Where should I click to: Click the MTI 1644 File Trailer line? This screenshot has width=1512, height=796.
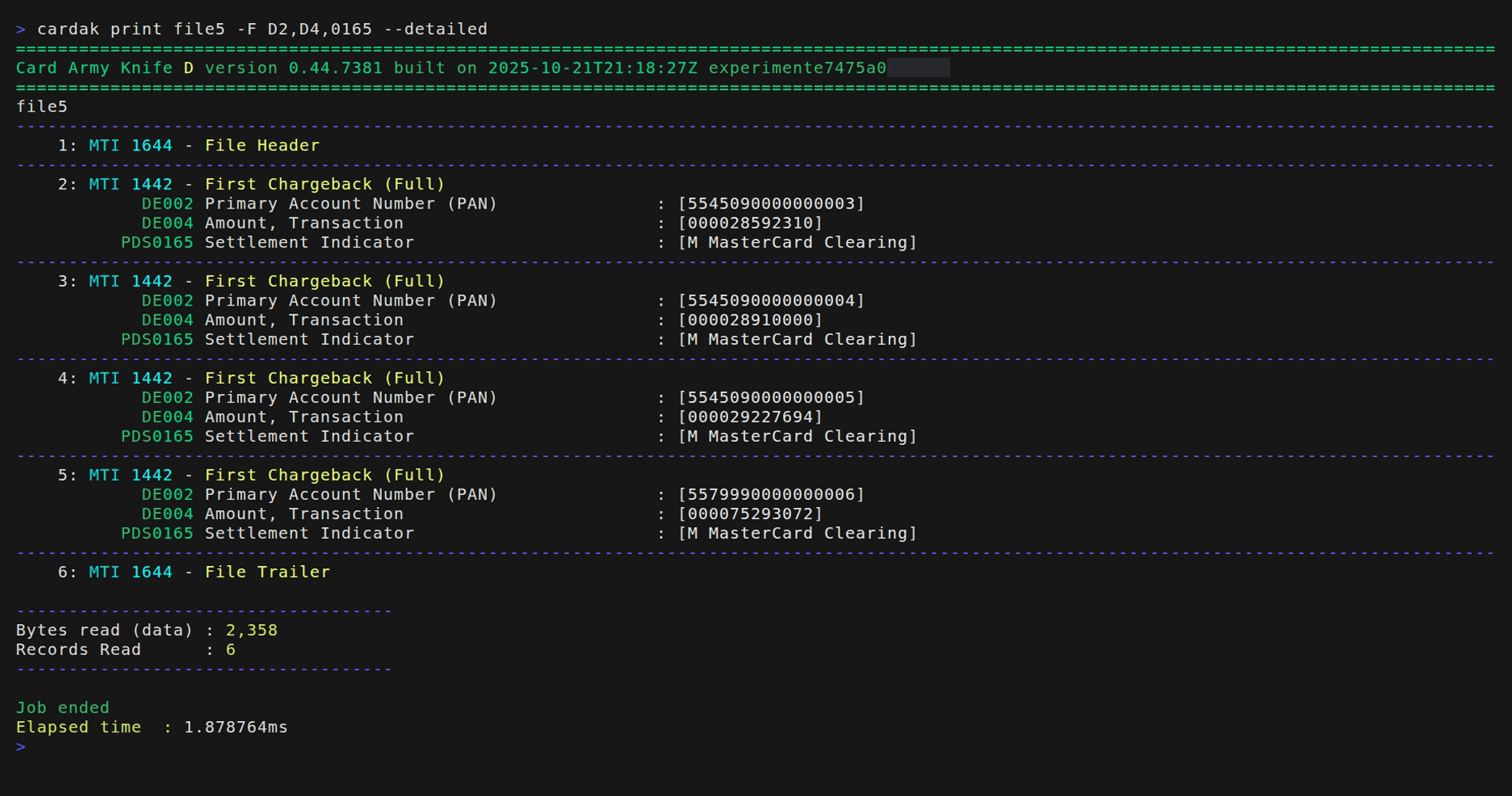tap(207, 572)
